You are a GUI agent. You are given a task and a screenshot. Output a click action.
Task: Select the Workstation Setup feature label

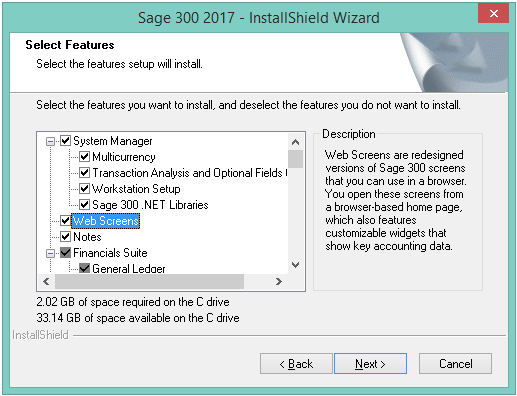136,189
